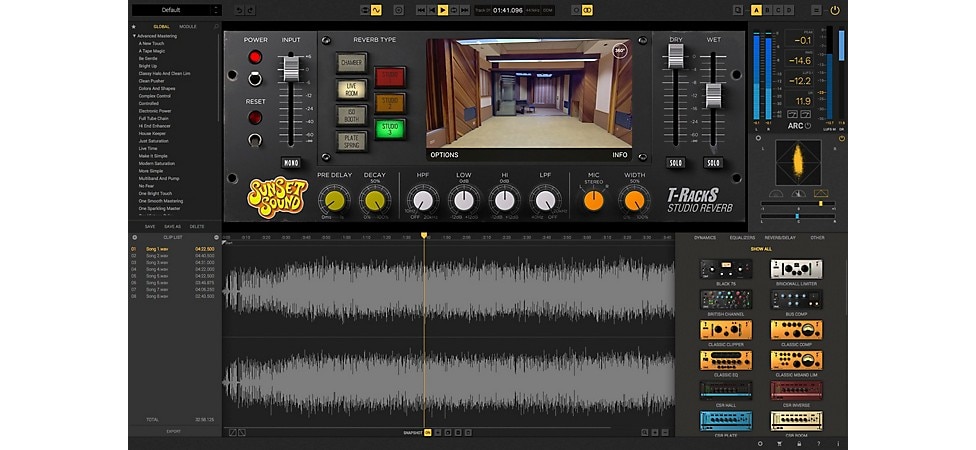Click the highlighted stereo link icon in the top bar
The image size is (976, 450).
coord(587,10)
